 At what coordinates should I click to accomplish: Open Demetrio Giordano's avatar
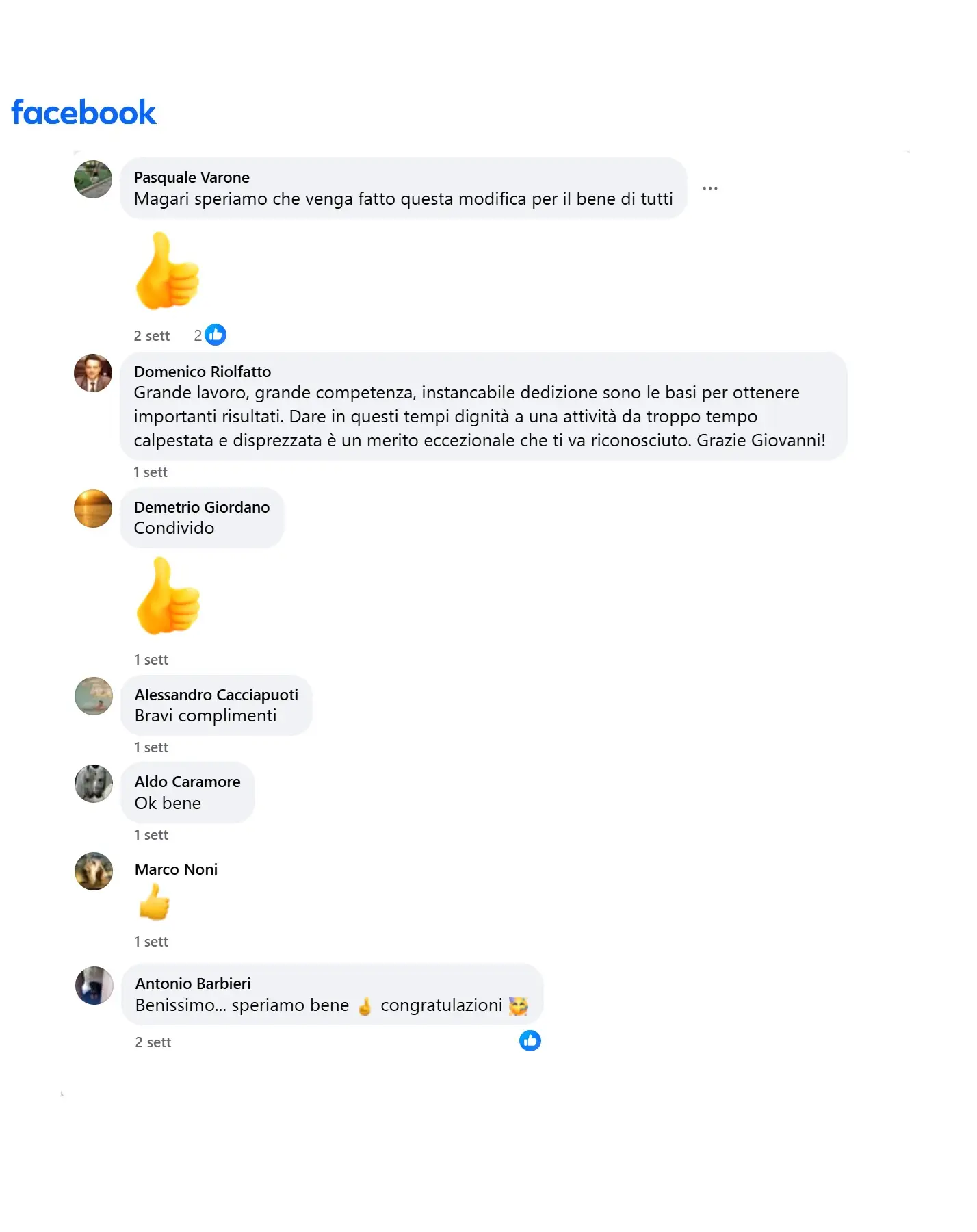coord(93,509)
